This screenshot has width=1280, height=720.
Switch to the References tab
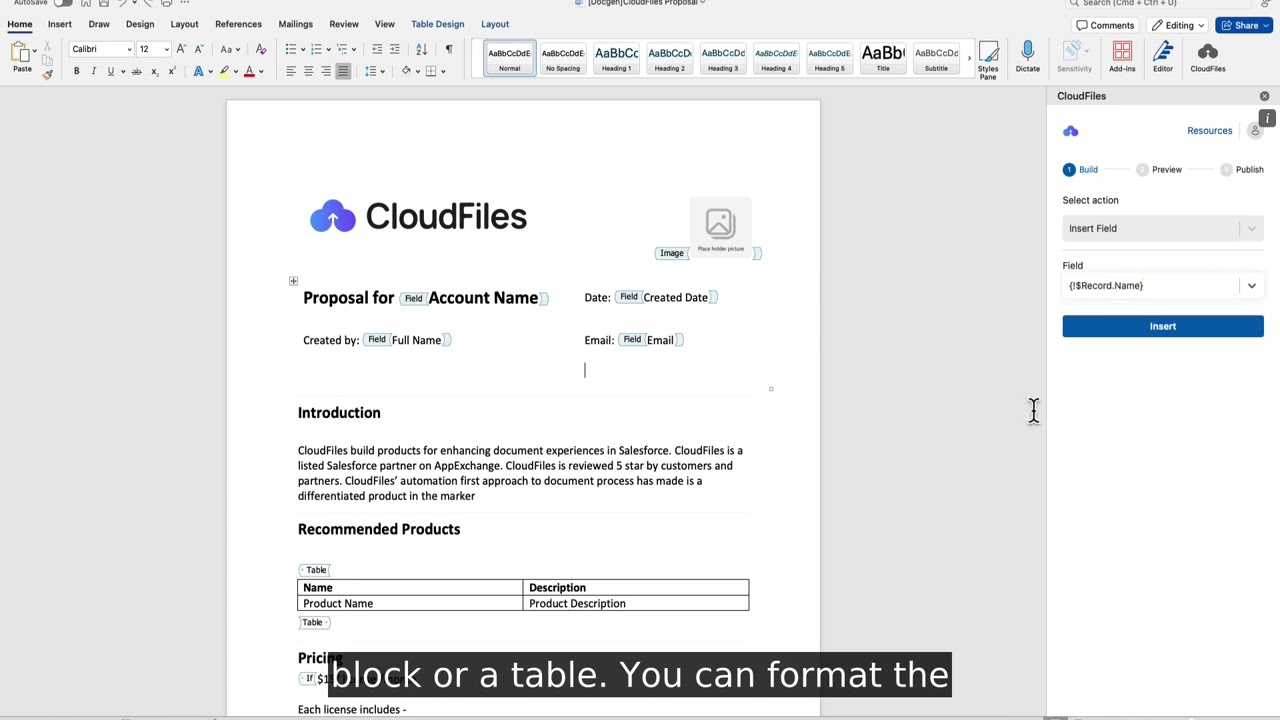pos(238,24)
